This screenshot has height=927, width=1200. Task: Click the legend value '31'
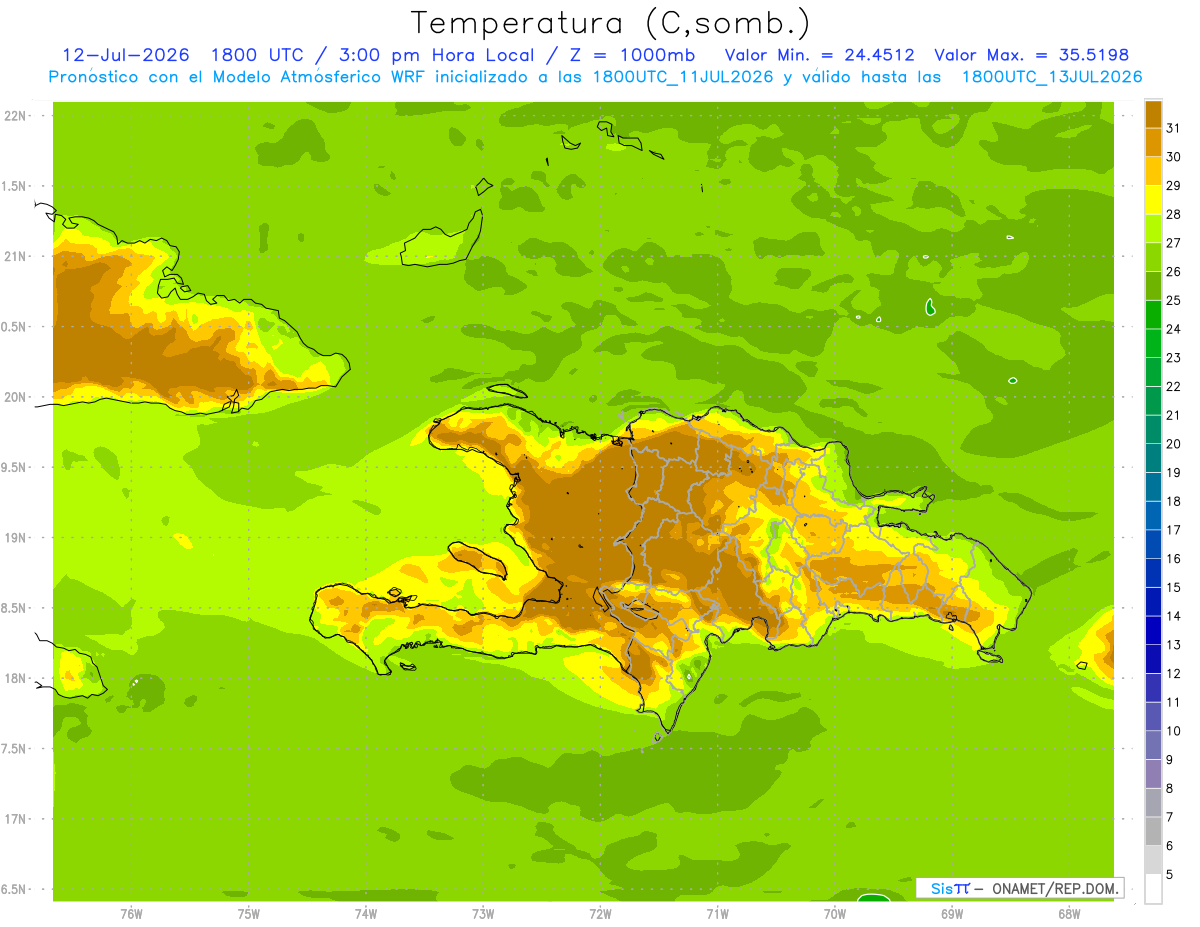point(1174,128)
